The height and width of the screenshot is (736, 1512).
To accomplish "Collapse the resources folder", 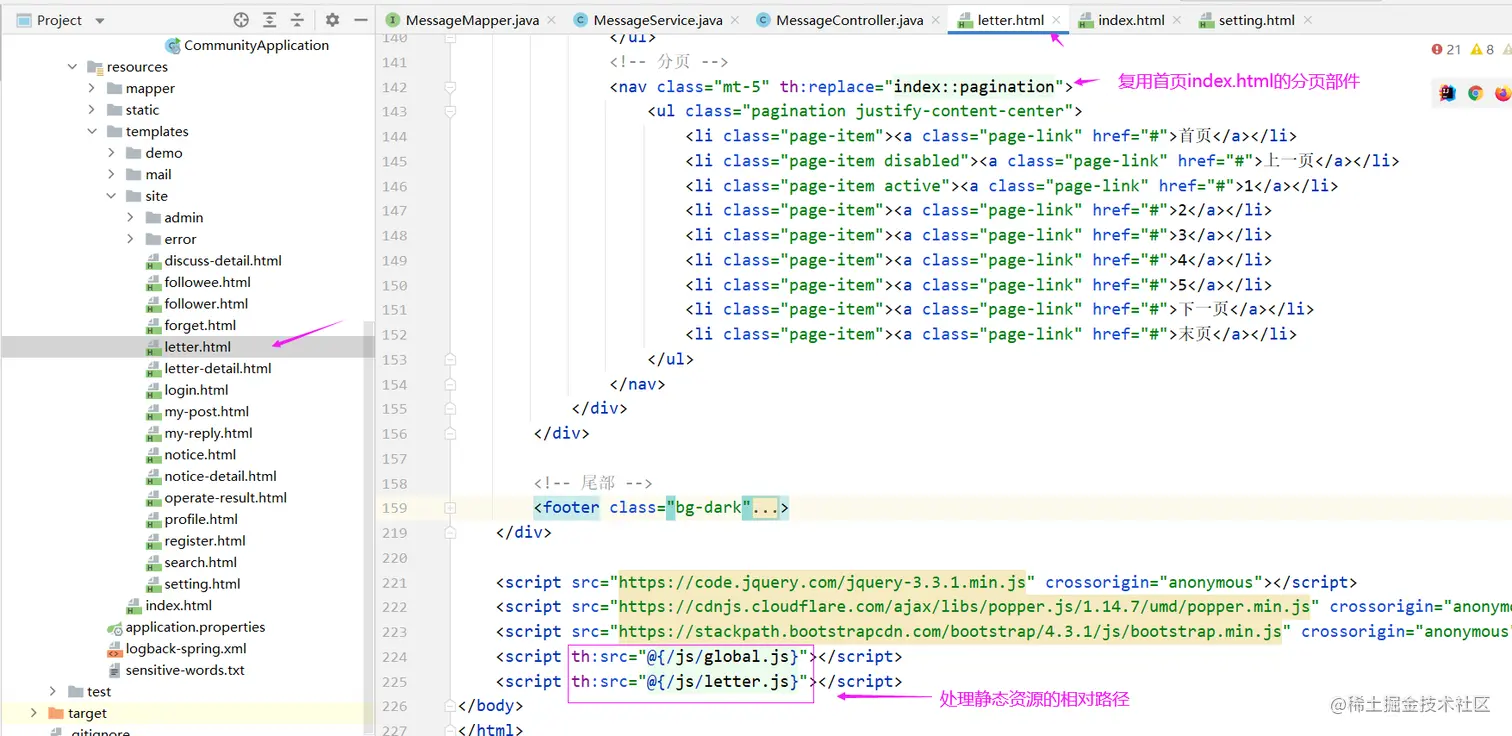I will 72,67.
